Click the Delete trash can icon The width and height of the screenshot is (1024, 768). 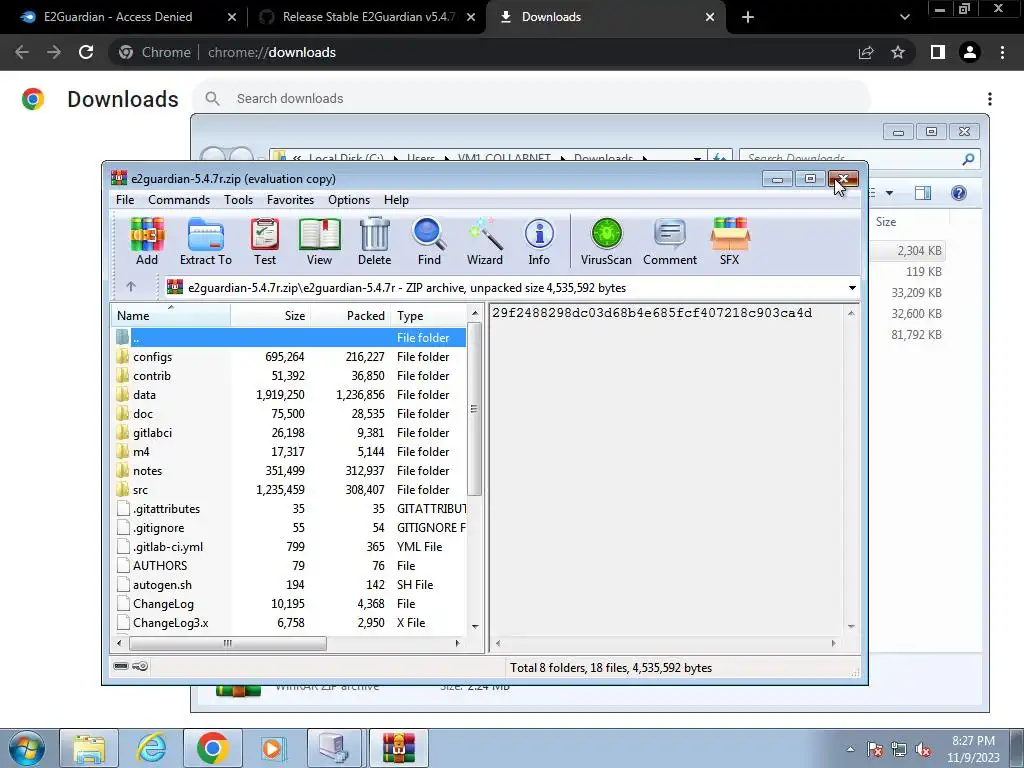pos(374,241)
